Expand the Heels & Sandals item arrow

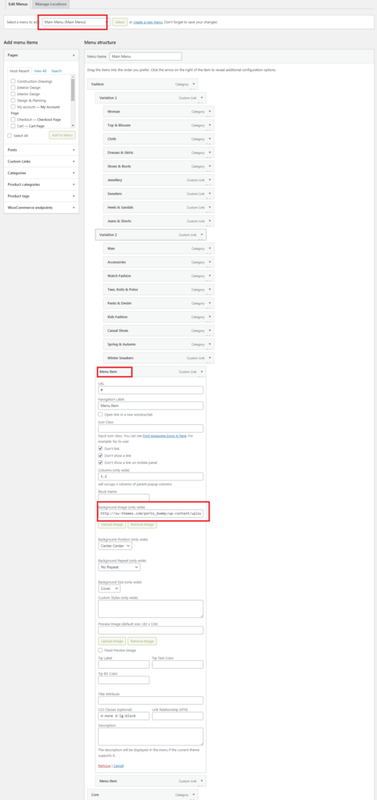210,208
